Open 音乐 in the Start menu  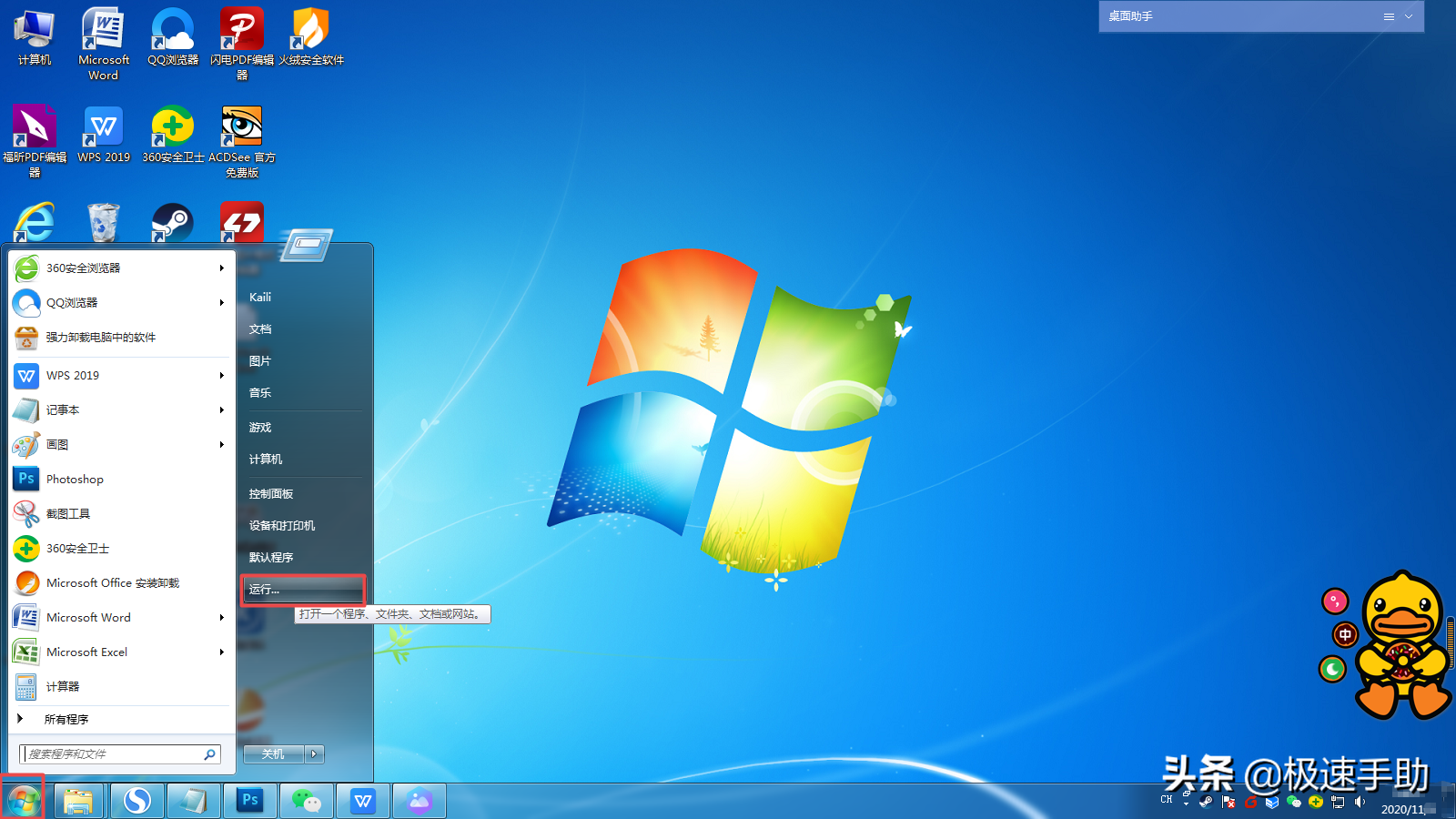point(303,392)
